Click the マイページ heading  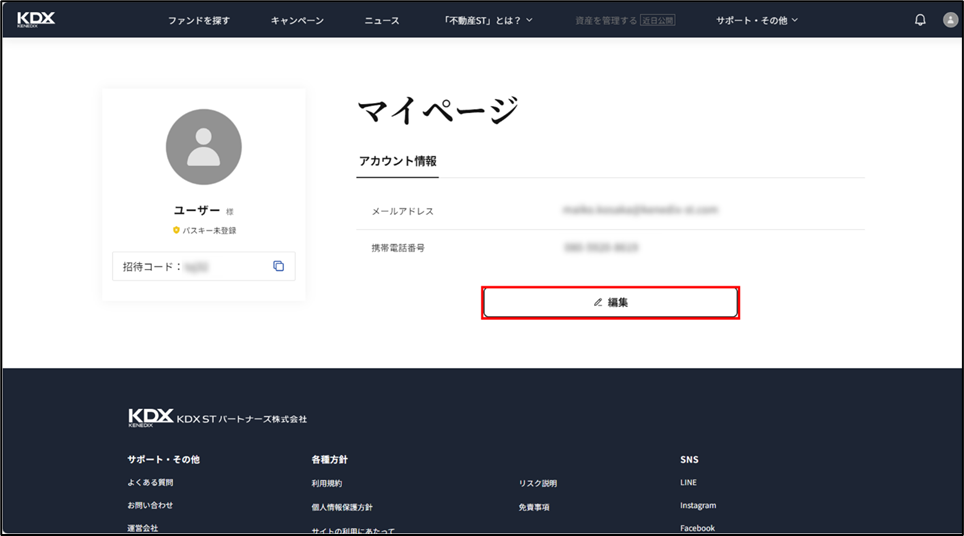coord(438,111)
